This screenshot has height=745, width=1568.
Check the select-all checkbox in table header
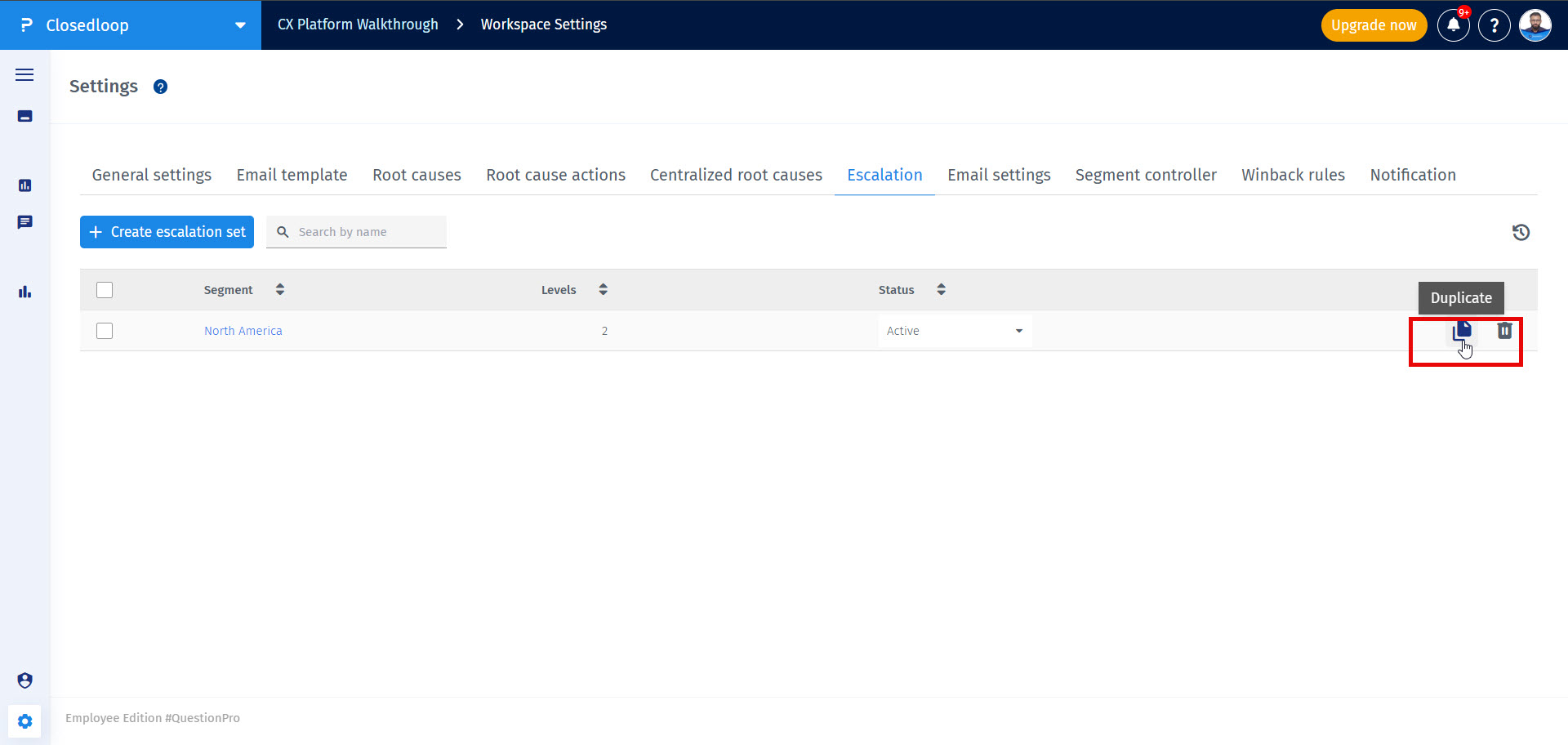point(105,290)
